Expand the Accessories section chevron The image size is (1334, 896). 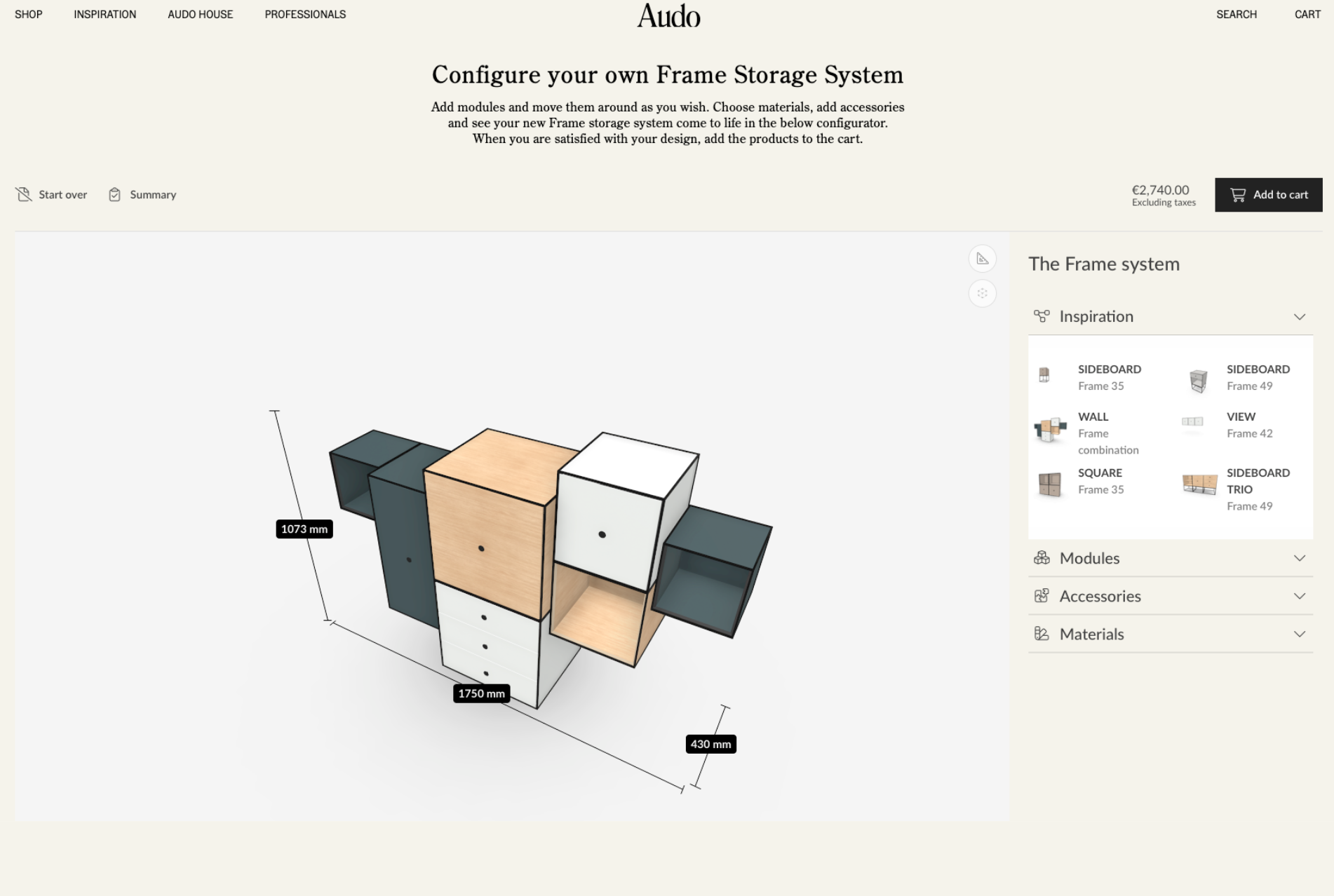[x=1299, y=596]
